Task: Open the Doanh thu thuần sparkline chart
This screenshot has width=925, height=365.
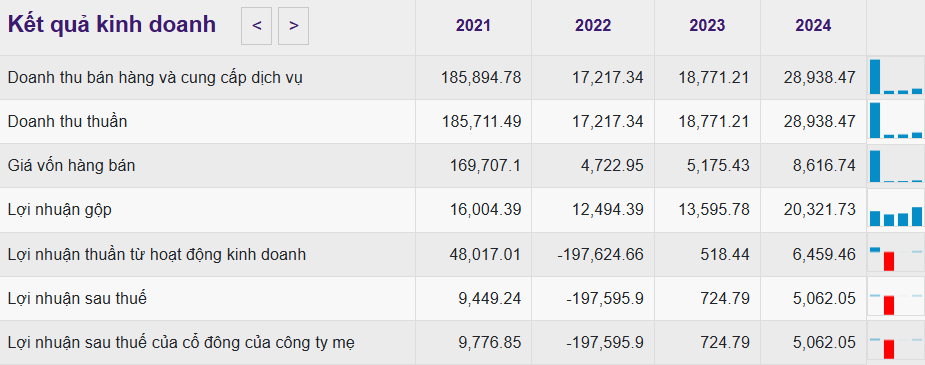Action: tap(896, 121)
